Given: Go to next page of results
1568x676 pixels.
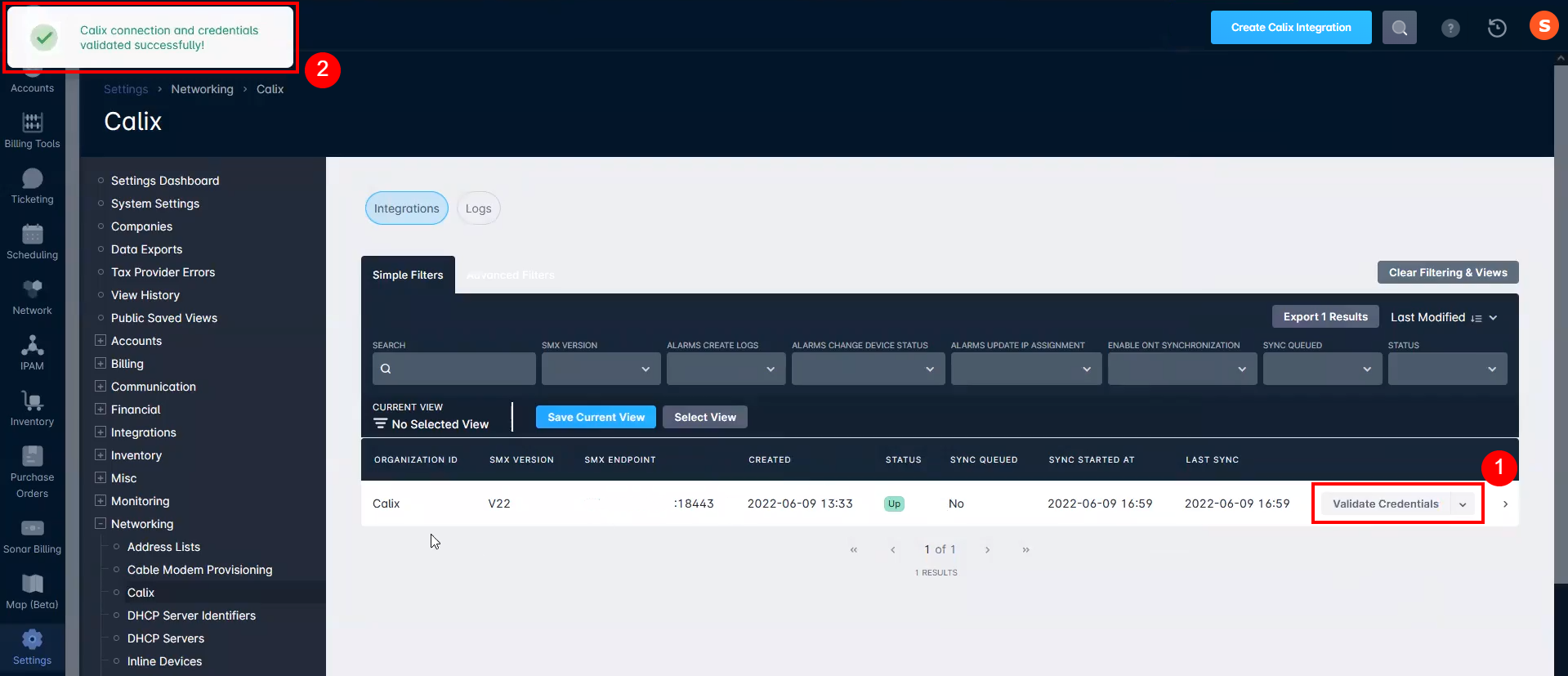Looking at the screenshot, I should [x=987, y=549].
